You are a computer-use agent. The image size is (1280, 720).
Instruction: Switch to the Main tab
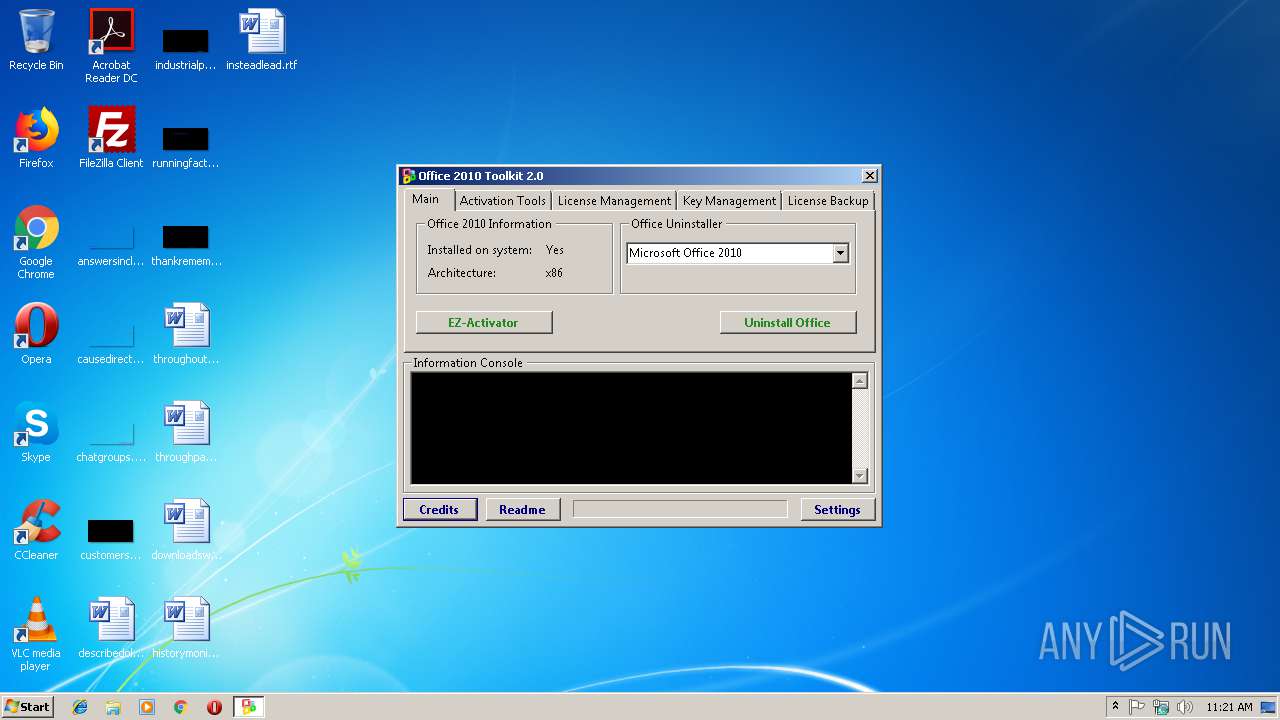(x=426, y=199)
